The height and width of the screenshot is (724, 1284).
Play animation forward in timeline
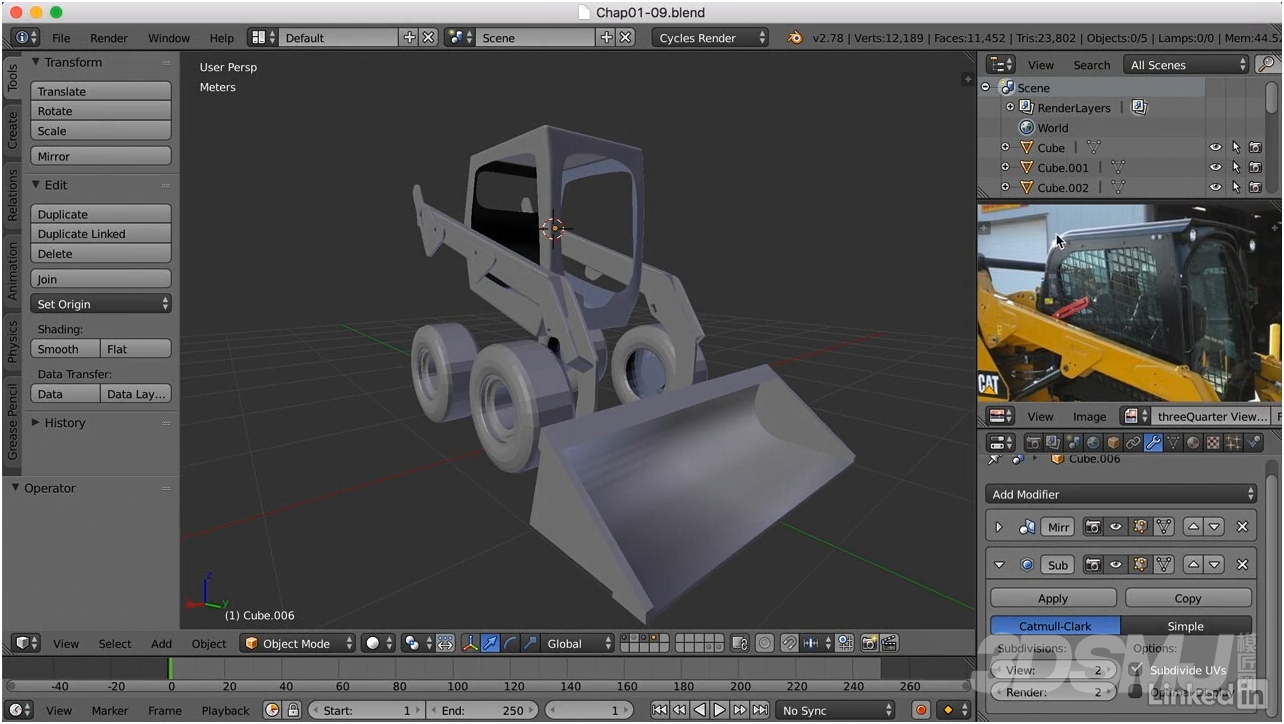click(720, 710)
